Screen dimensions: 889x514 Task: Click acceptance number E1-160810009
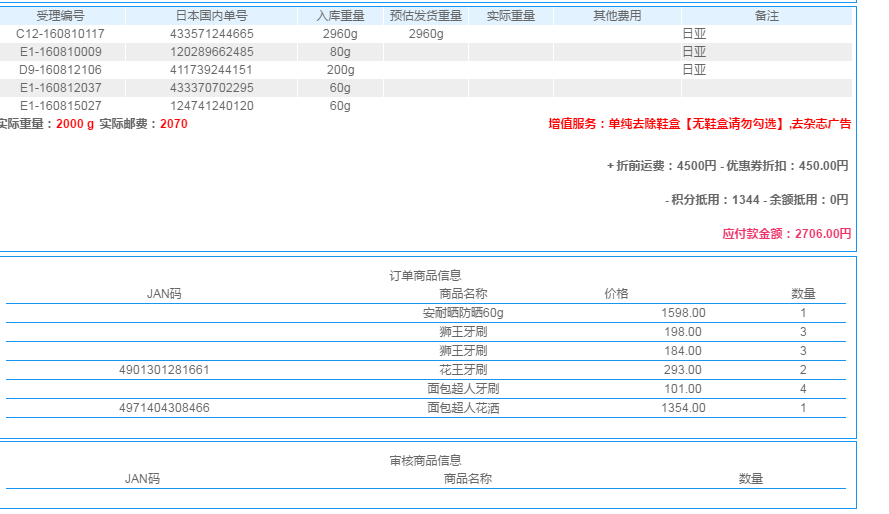tap(61, 52)
